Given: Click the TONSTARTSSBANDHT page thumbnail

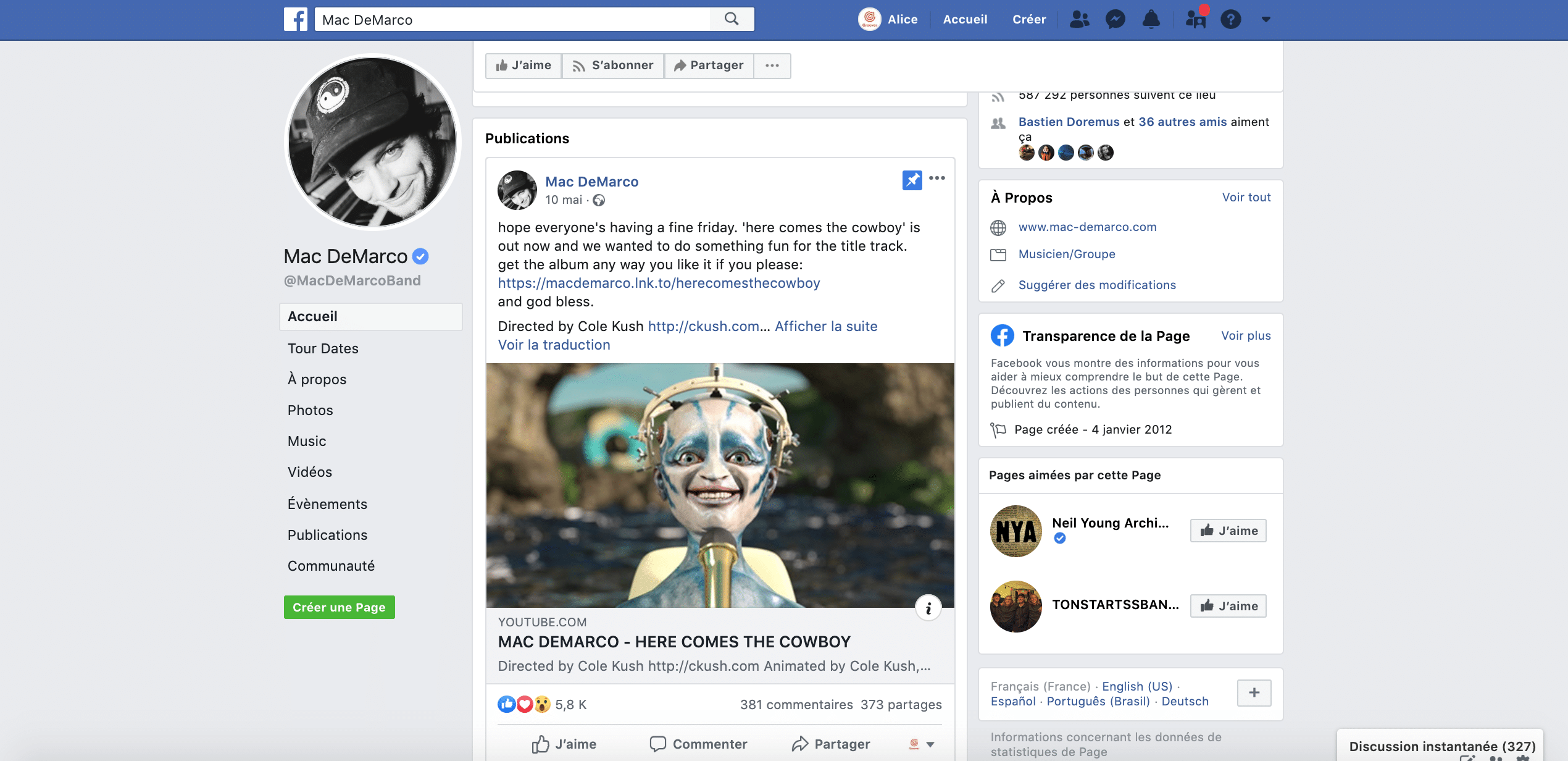Looking at the screenshot, I should tap(1015, 606).
